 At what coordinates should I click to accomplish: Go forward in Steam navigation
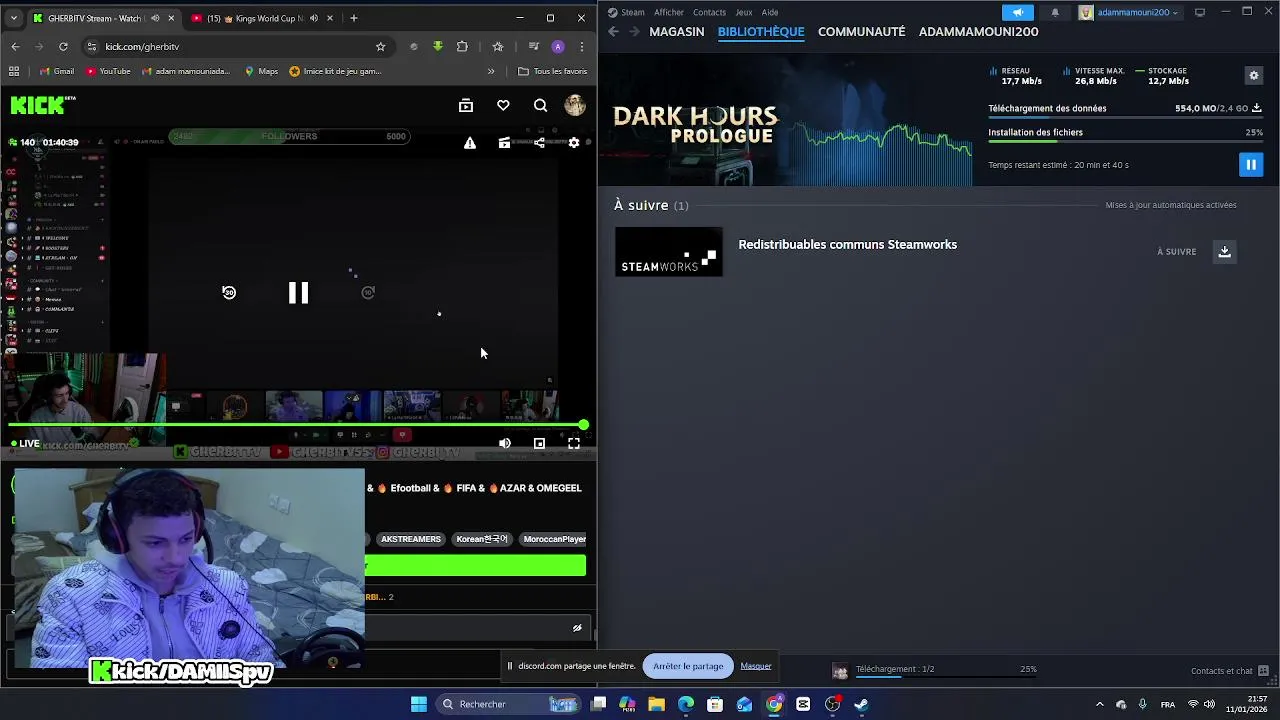click(634, 31)
